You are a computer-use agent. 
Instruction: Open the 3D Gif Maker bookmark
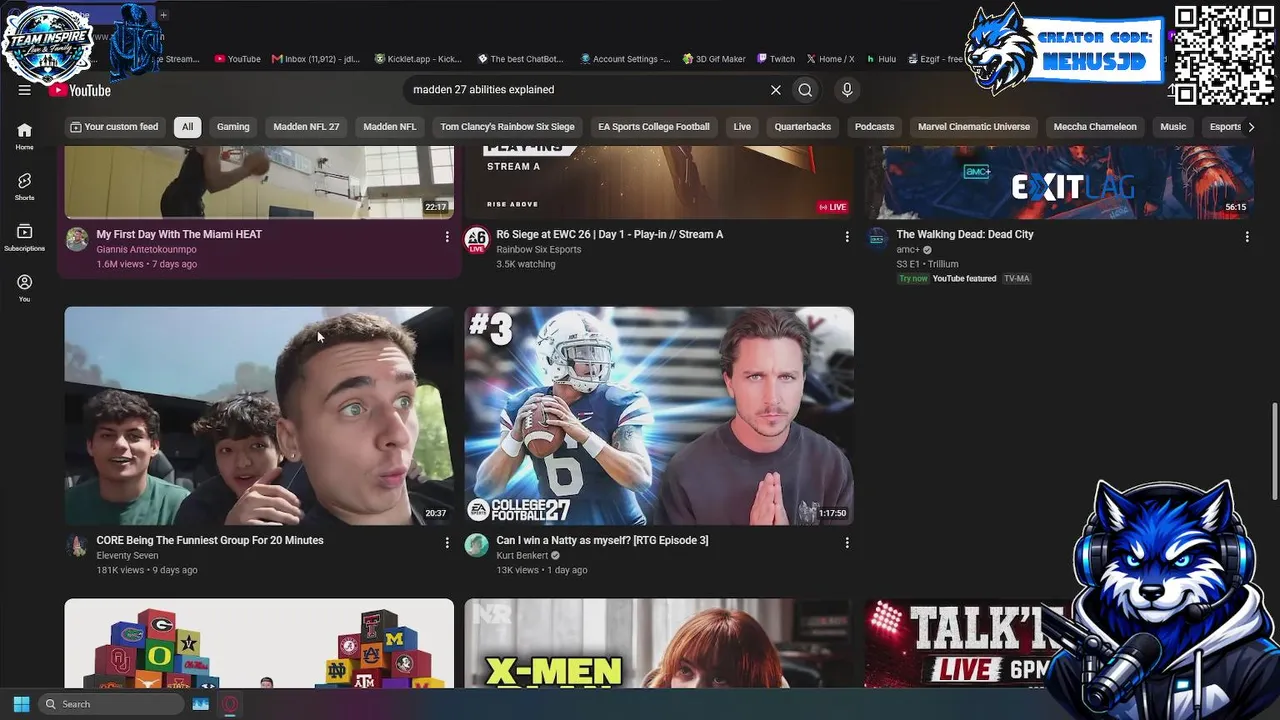[x=714, y=59]
